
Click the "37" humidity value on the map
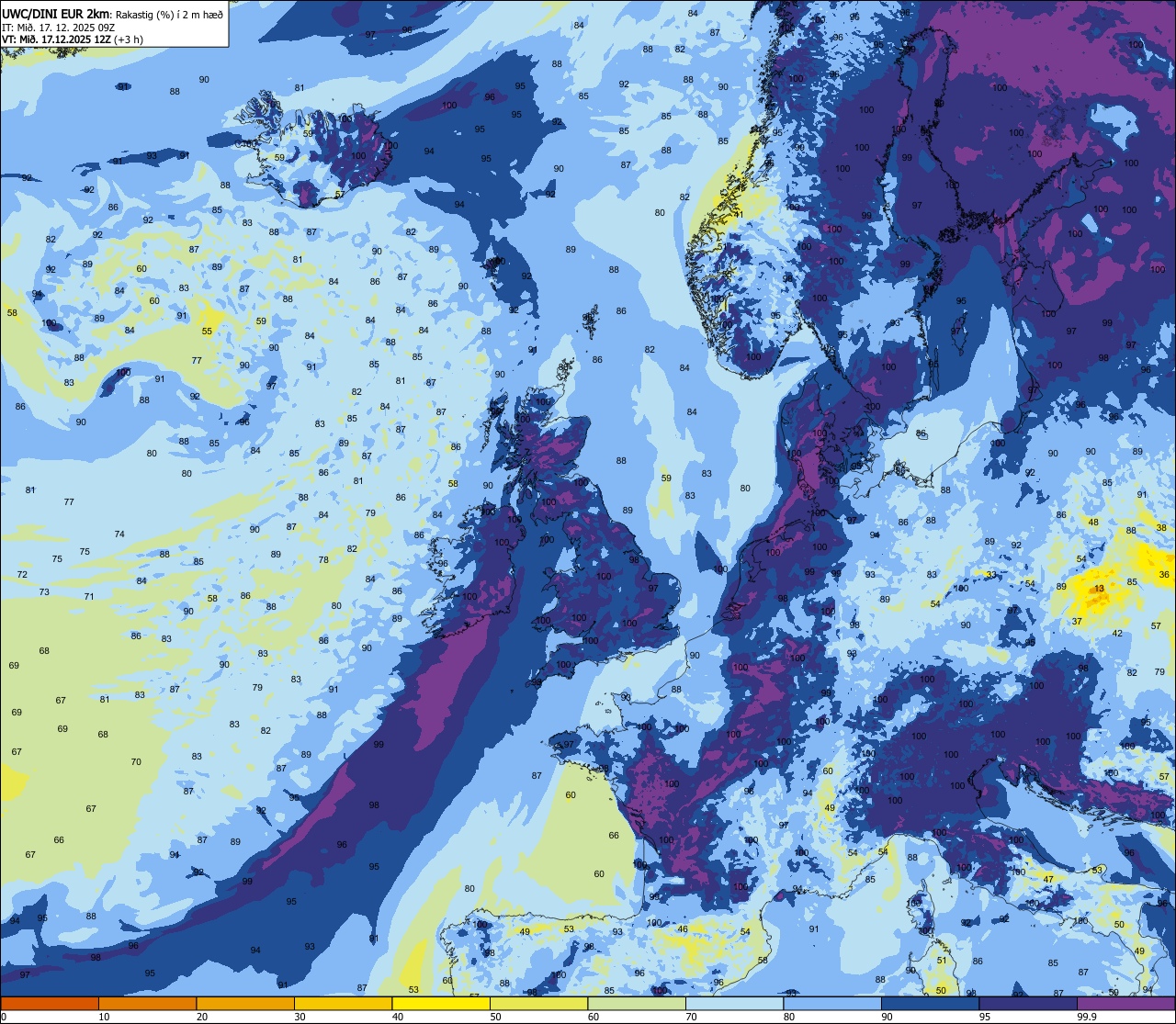click(x=1077, y=622)
